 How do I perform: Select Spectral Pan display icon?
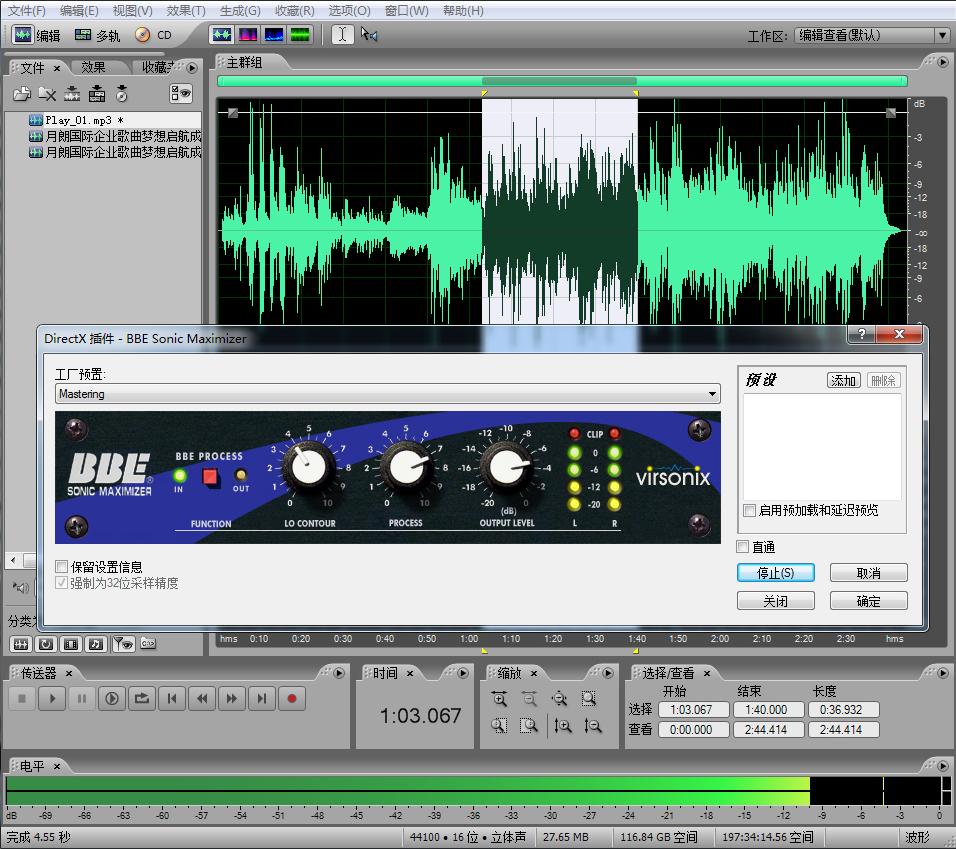274,35
